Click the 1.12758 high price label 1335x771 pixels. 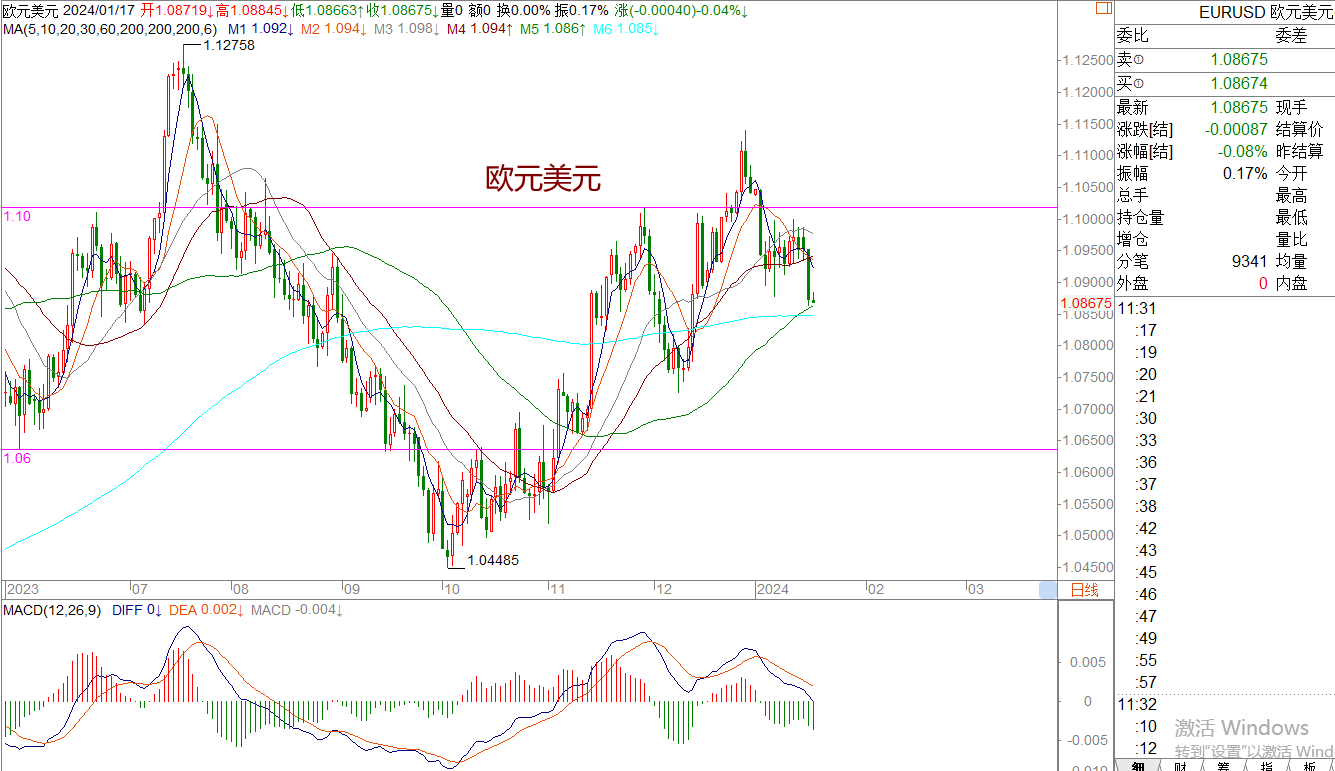tap(229, 46)
